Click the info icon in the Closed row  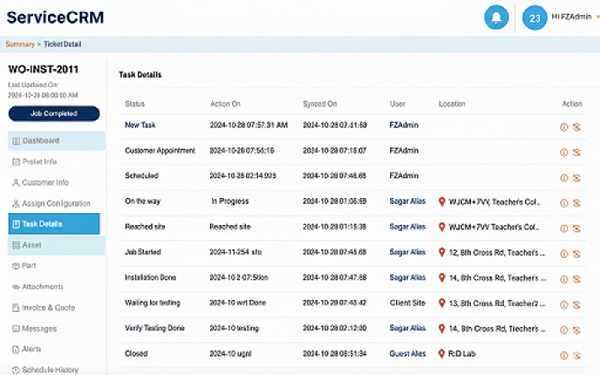[x=564, y=355]
